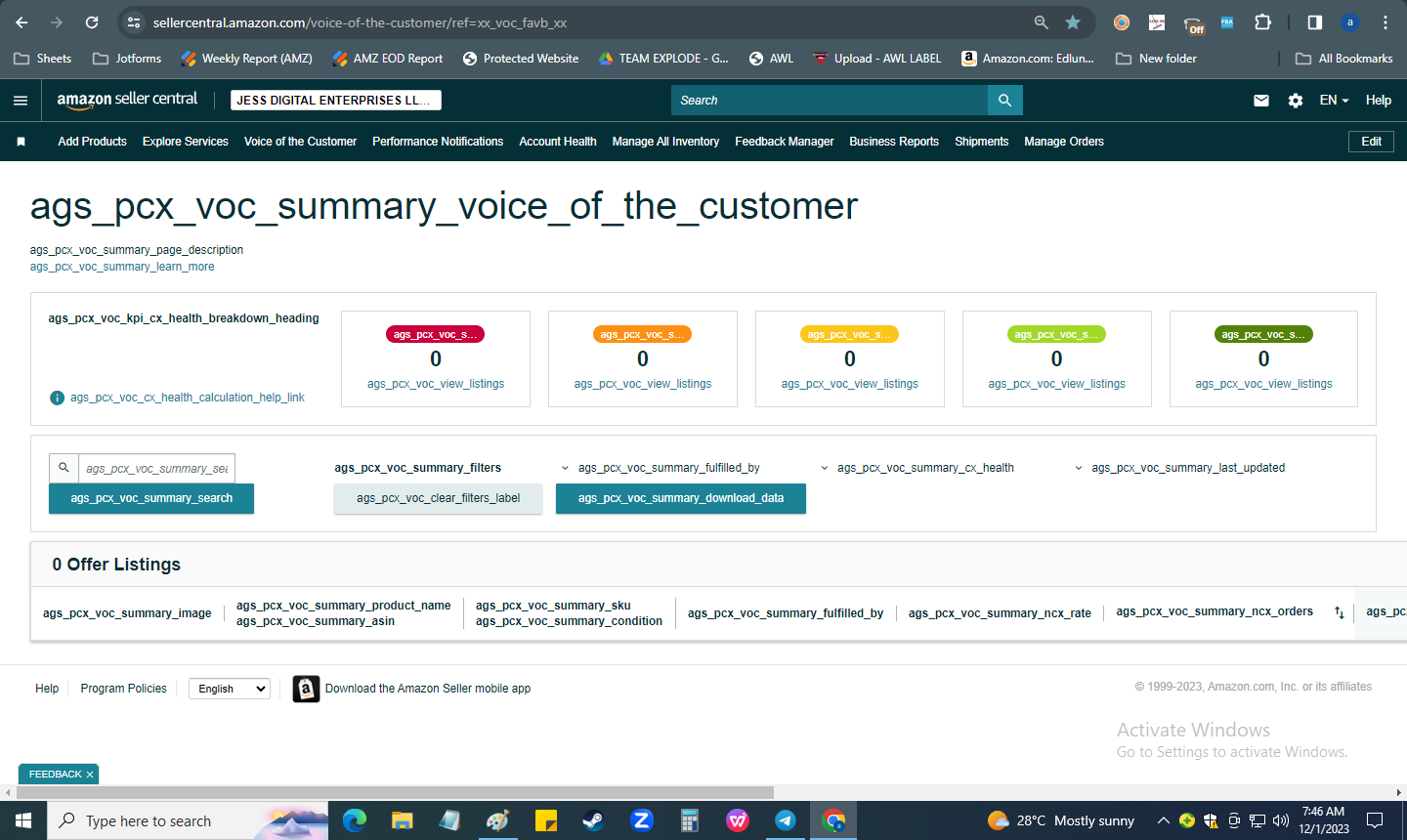
Task: Click the Amazon seller central logo
Action: [127, 100]
